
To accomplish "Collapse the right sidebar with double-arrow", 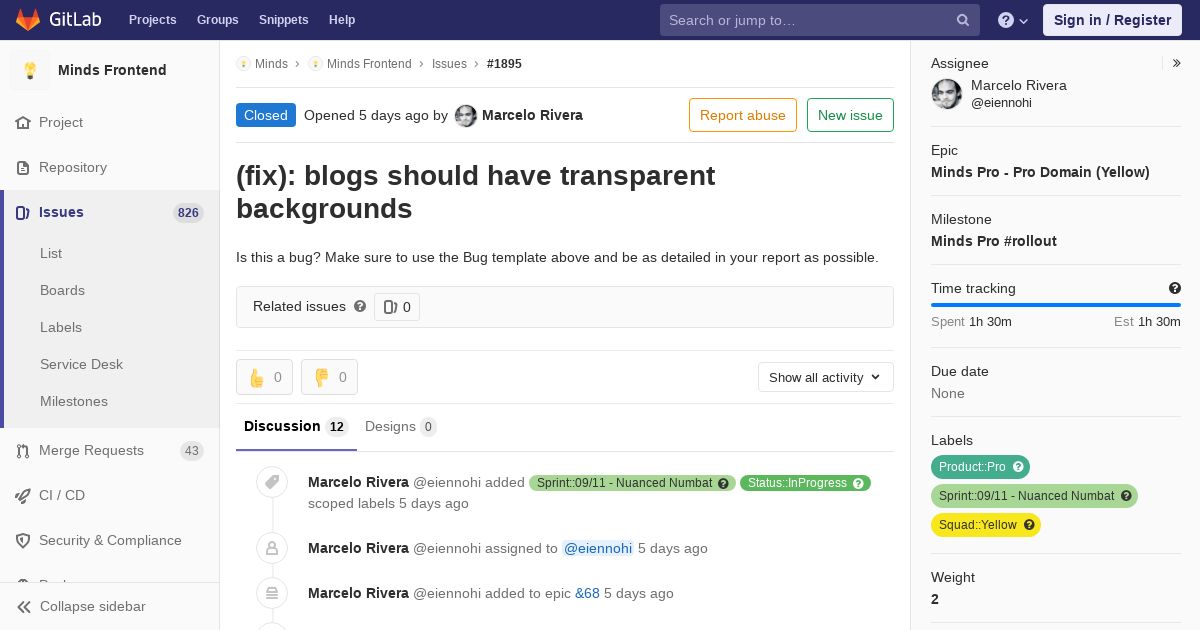I will tap(1177, 63).
